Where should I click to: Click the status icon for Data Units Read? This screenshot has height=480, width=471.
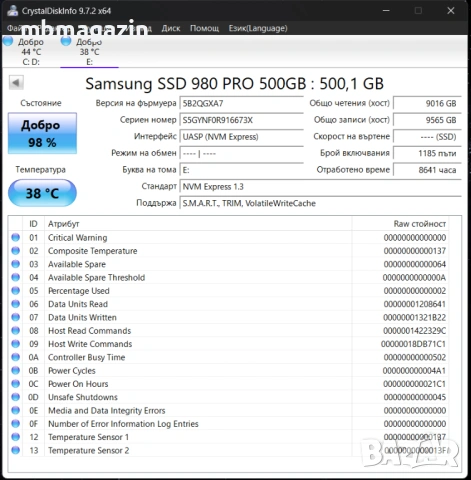tap(15, 304)
